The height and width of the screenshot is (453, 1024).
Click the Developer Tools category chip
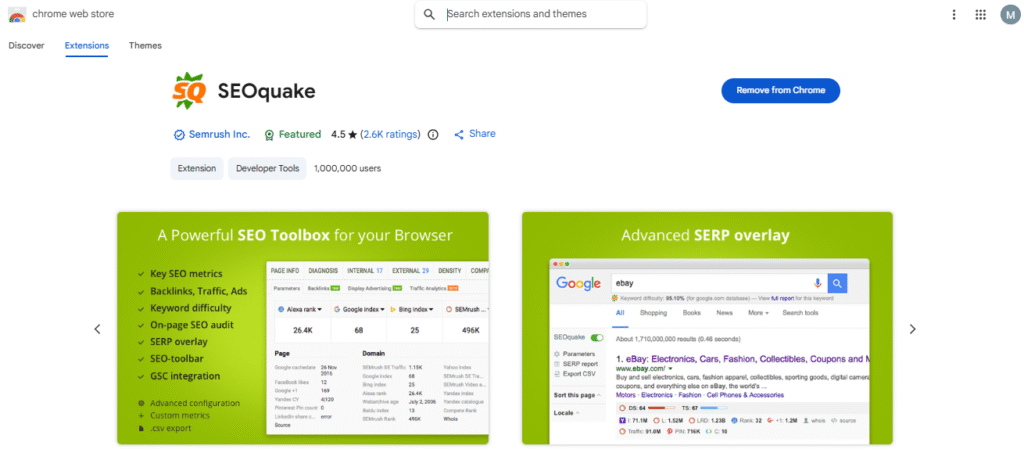tap(267, 168)
